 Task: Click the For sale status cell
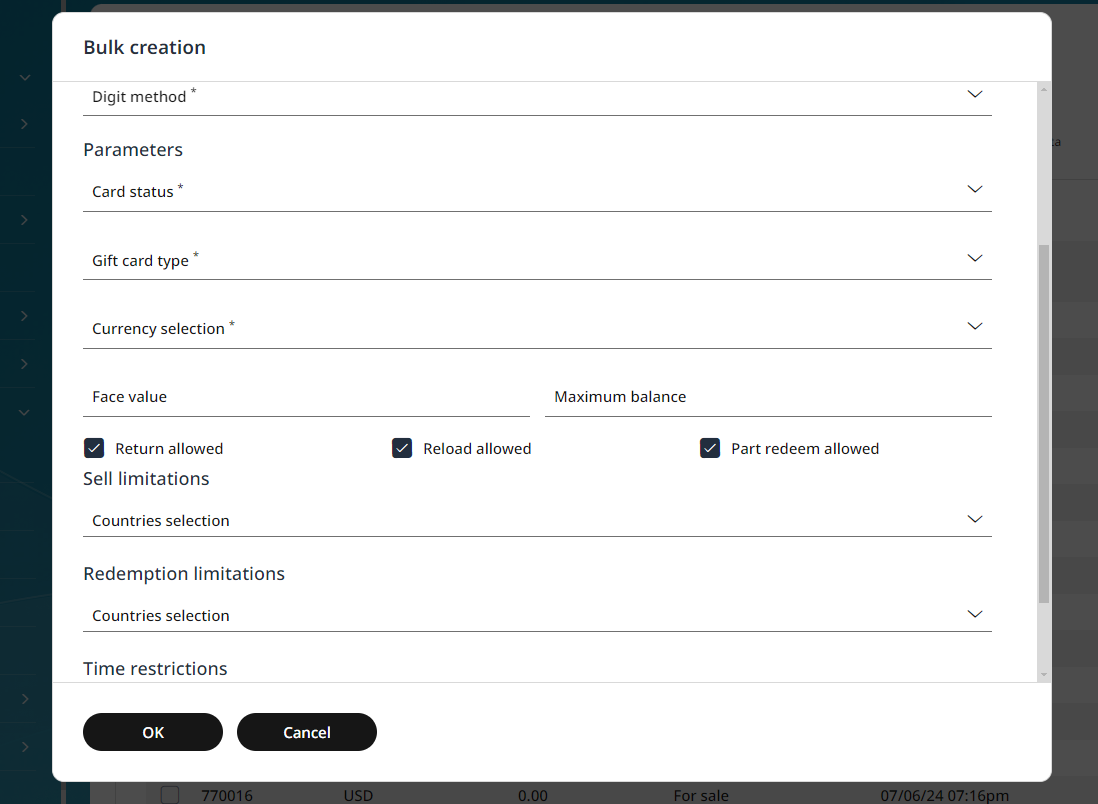coord(701,796)
